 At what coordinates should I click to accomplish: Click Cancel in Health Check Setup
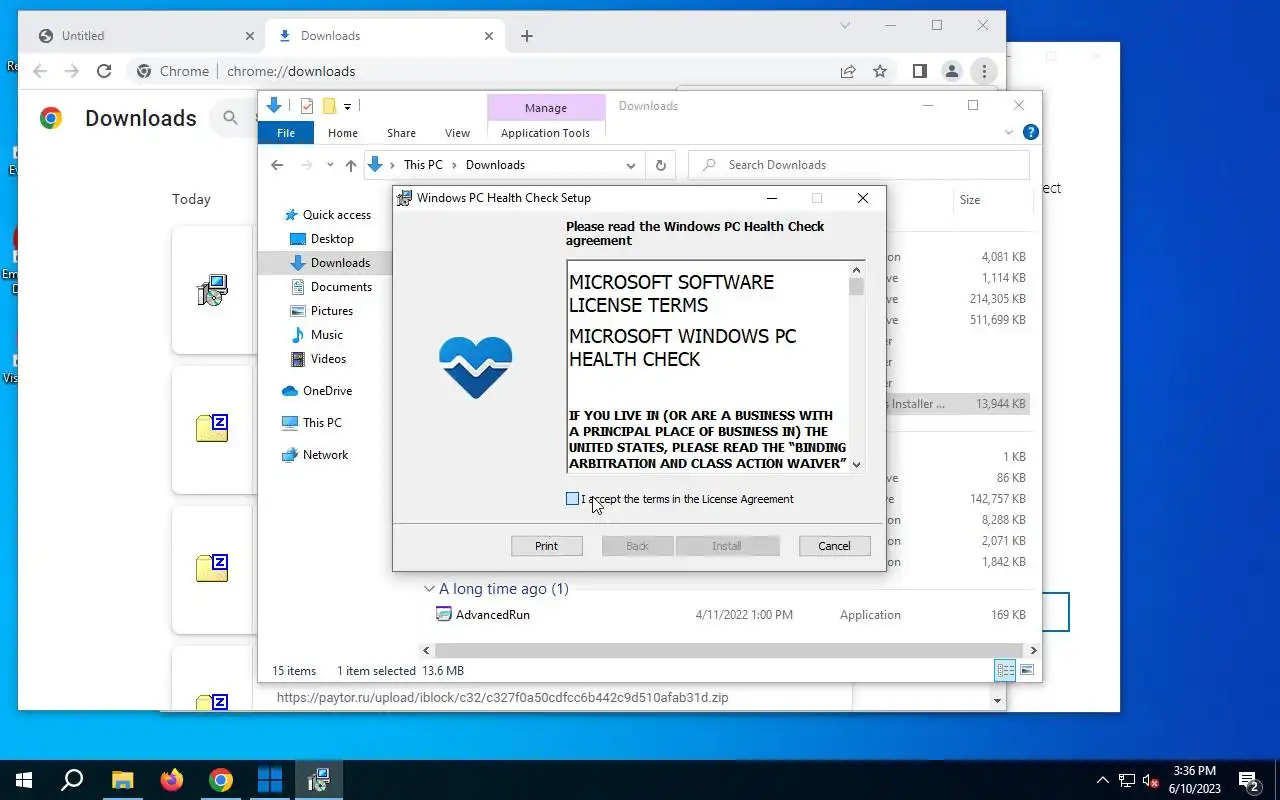click(834, 546)
